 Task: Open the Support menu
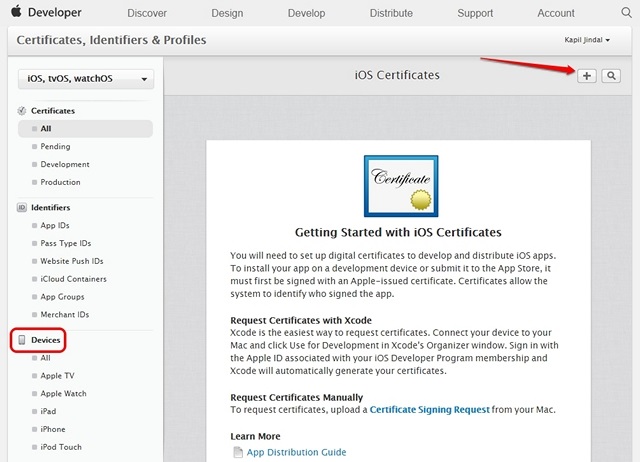click(475, 13)
